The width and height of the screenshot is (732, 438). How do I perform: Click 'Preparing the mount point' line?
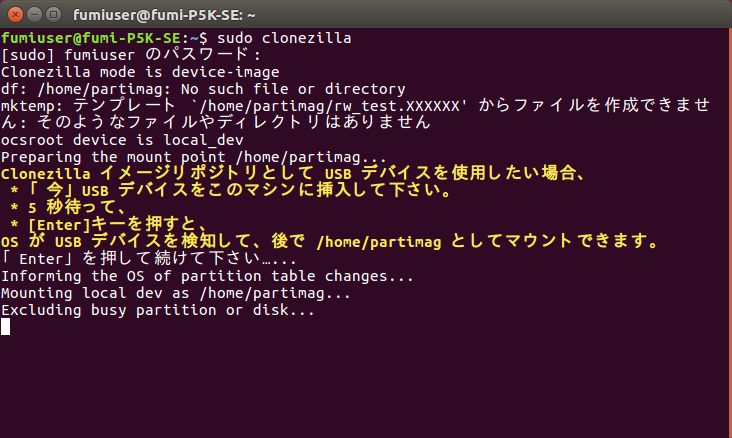(194, 157)
